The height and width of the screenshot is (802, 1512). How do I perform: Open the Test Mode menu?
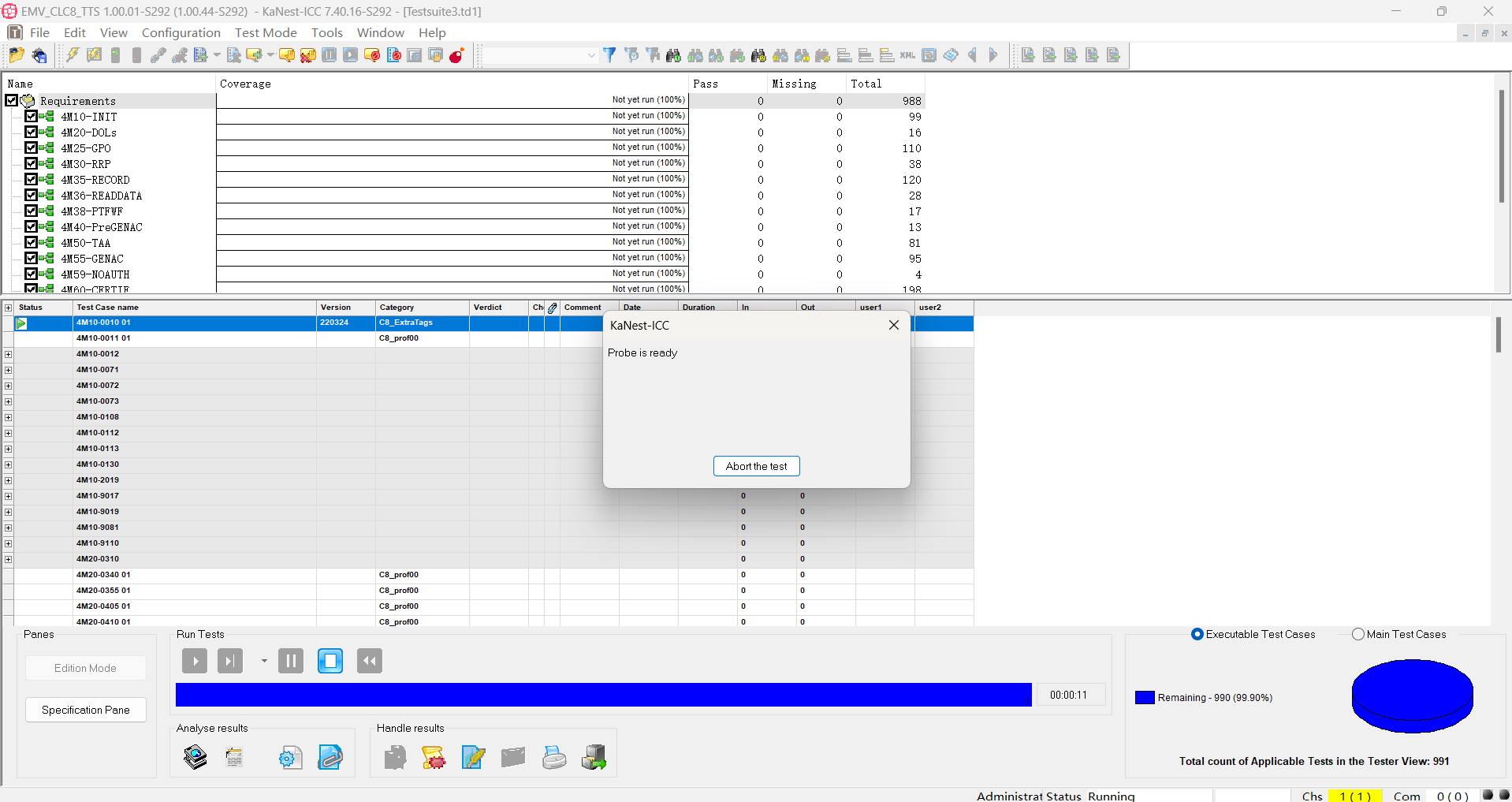point(266,32)
